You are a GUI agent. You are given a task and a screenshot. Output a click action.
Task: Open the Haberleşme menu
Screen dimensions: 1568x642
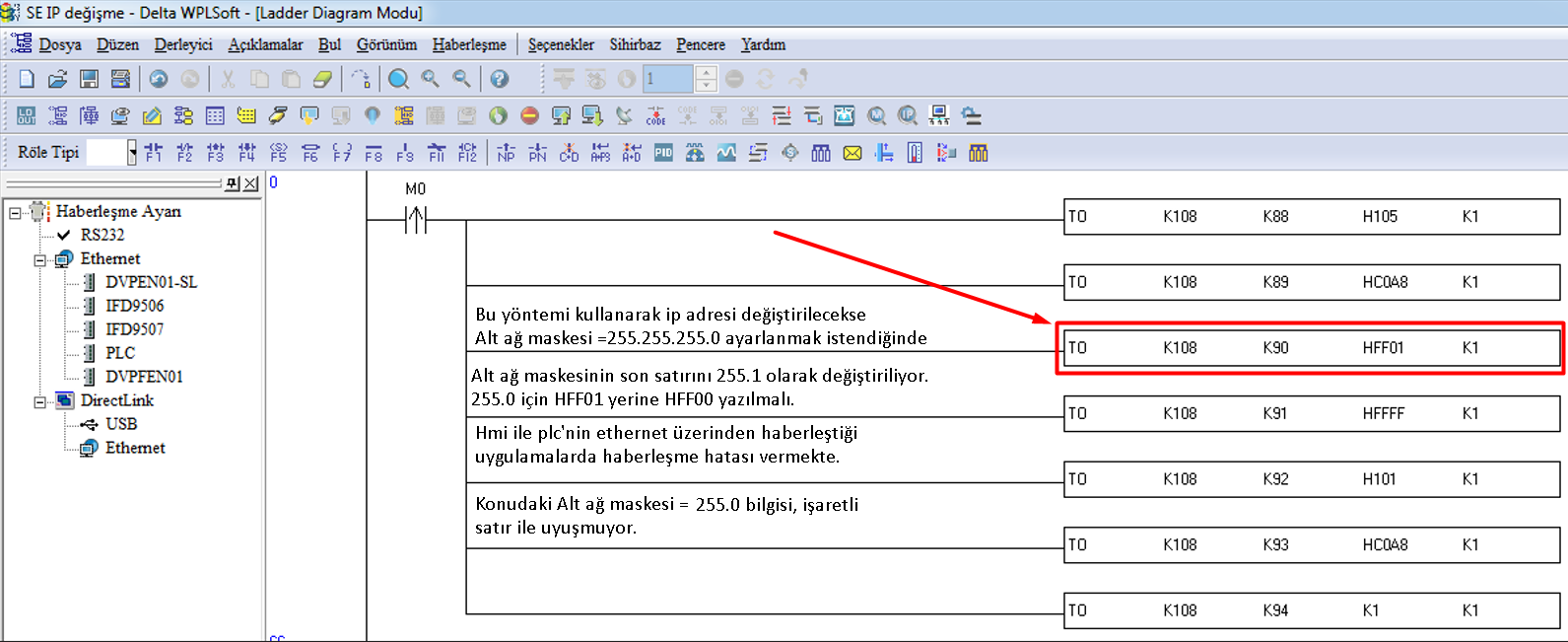click(x=469, y=44)
